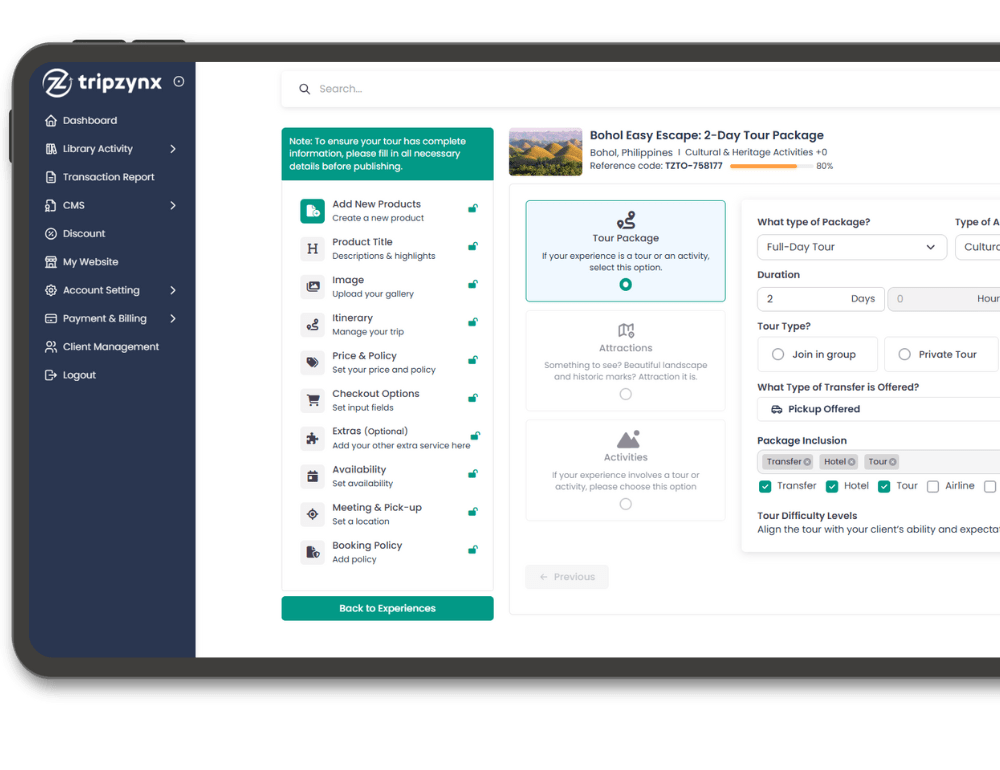Click the Checkout Options cart icon
This screenshot has width=1000, height=770.
pyautogui.click(x=312, y=401)
